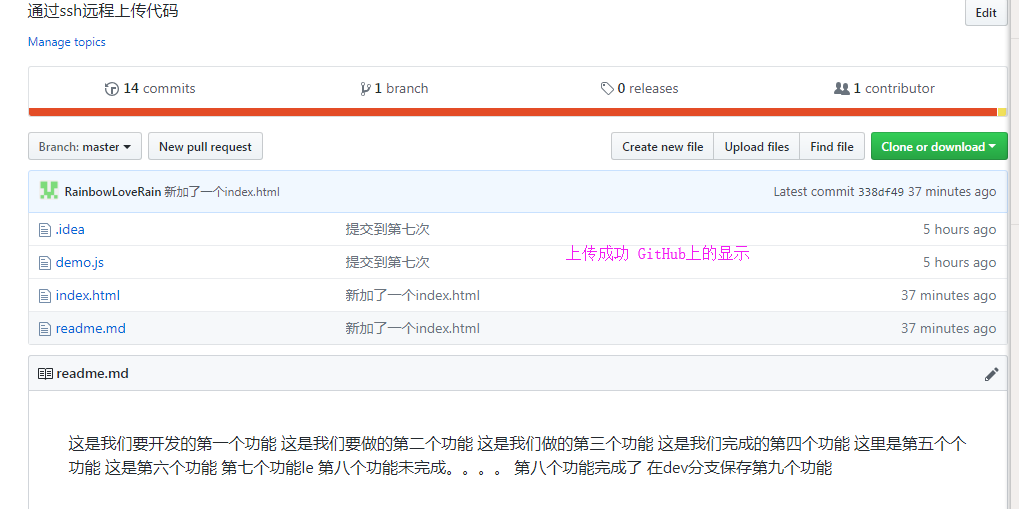Click the branch fork icon

pos(366,89)
